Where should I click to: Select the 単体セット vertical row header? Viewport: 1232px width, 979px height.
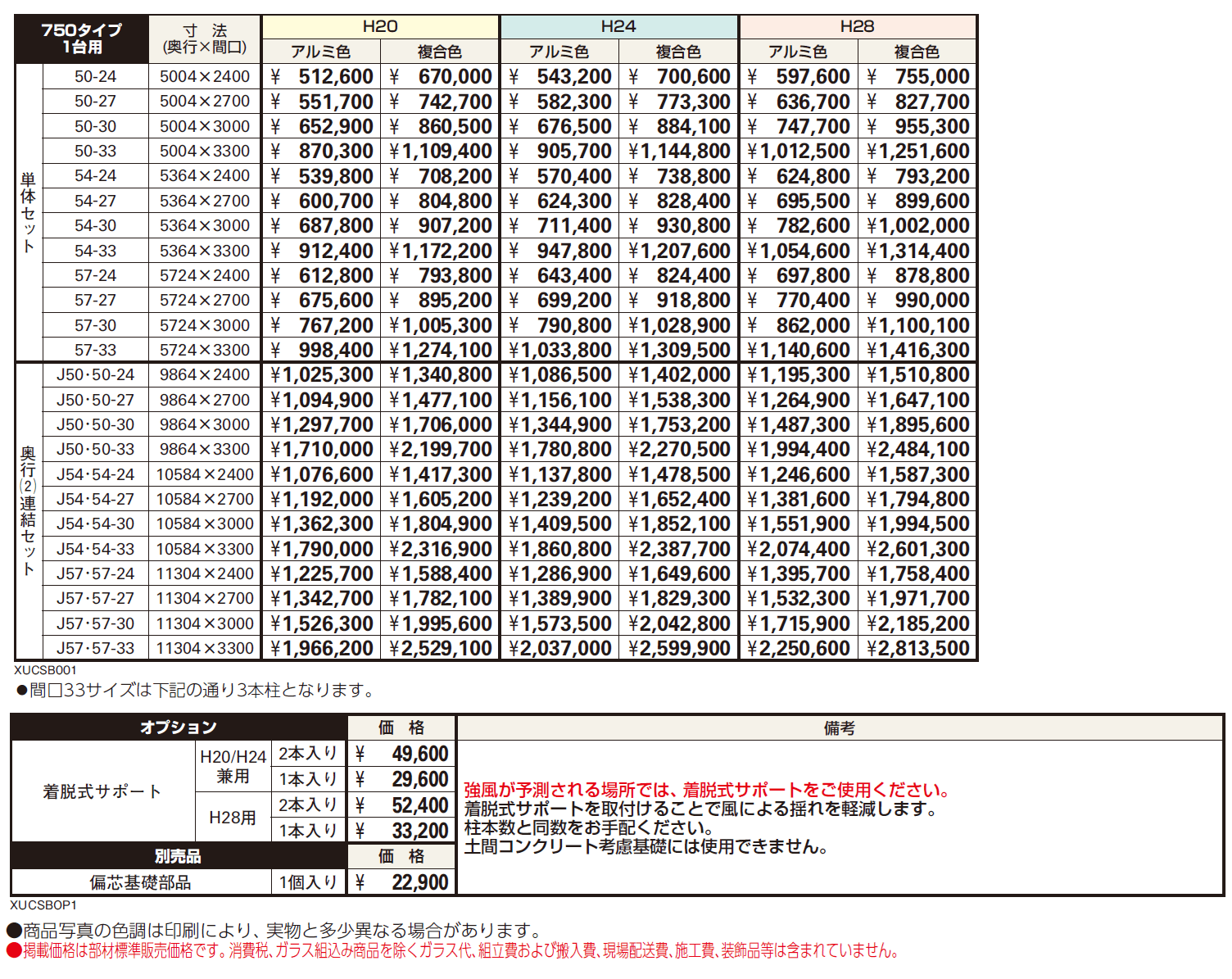(x=28, y=212)
